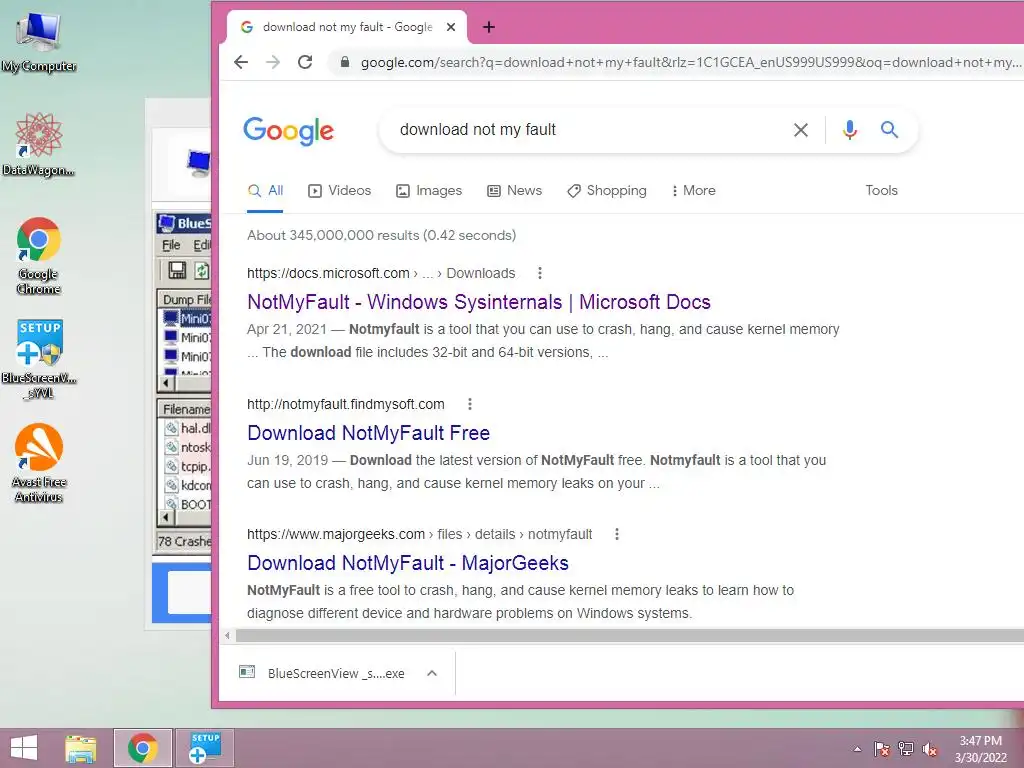Open the Windows Start button
Screen dimensions: 1024x768
pos(24,748)
